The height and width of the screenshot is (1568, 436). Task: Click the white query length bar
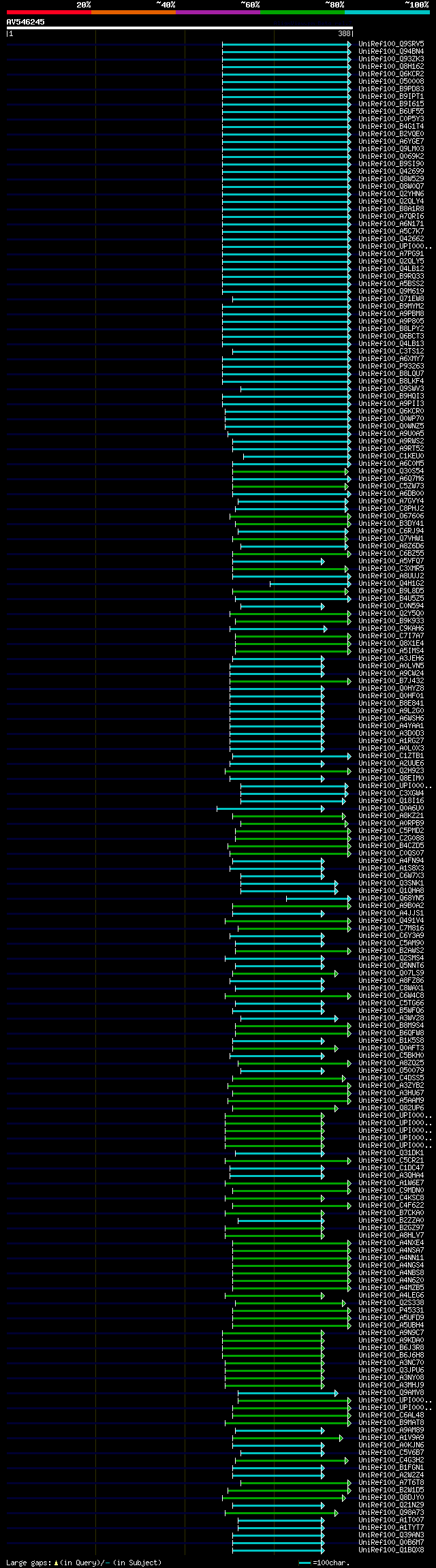pos(179,28)
